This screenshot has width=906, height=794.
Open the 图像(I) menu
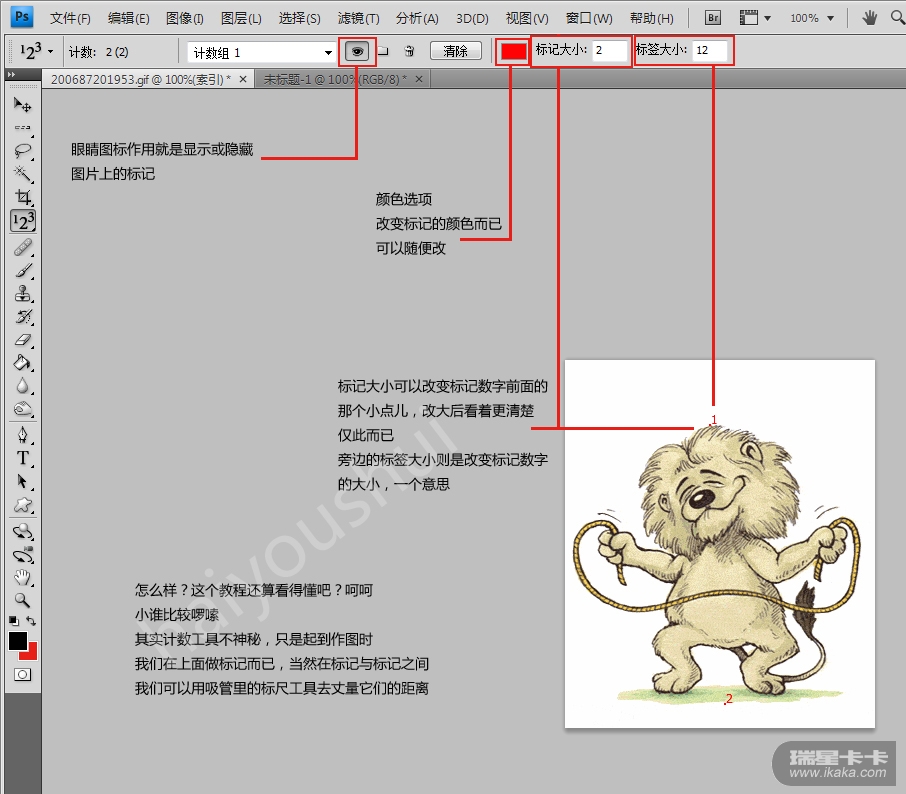(184, 18)
